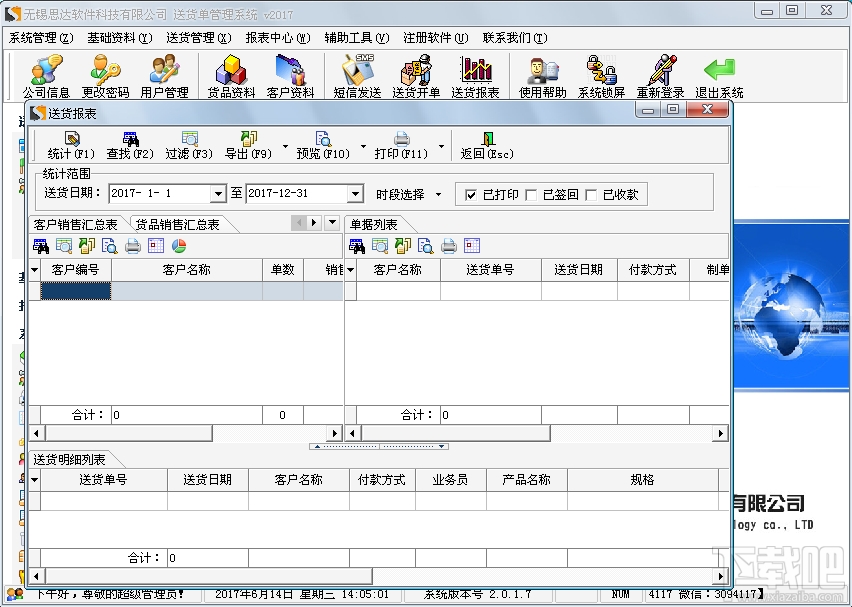This screenshot has height=607, width=852.
Task: Open 货品资料 toolbar icon
Action: click(x=231, y=77)
